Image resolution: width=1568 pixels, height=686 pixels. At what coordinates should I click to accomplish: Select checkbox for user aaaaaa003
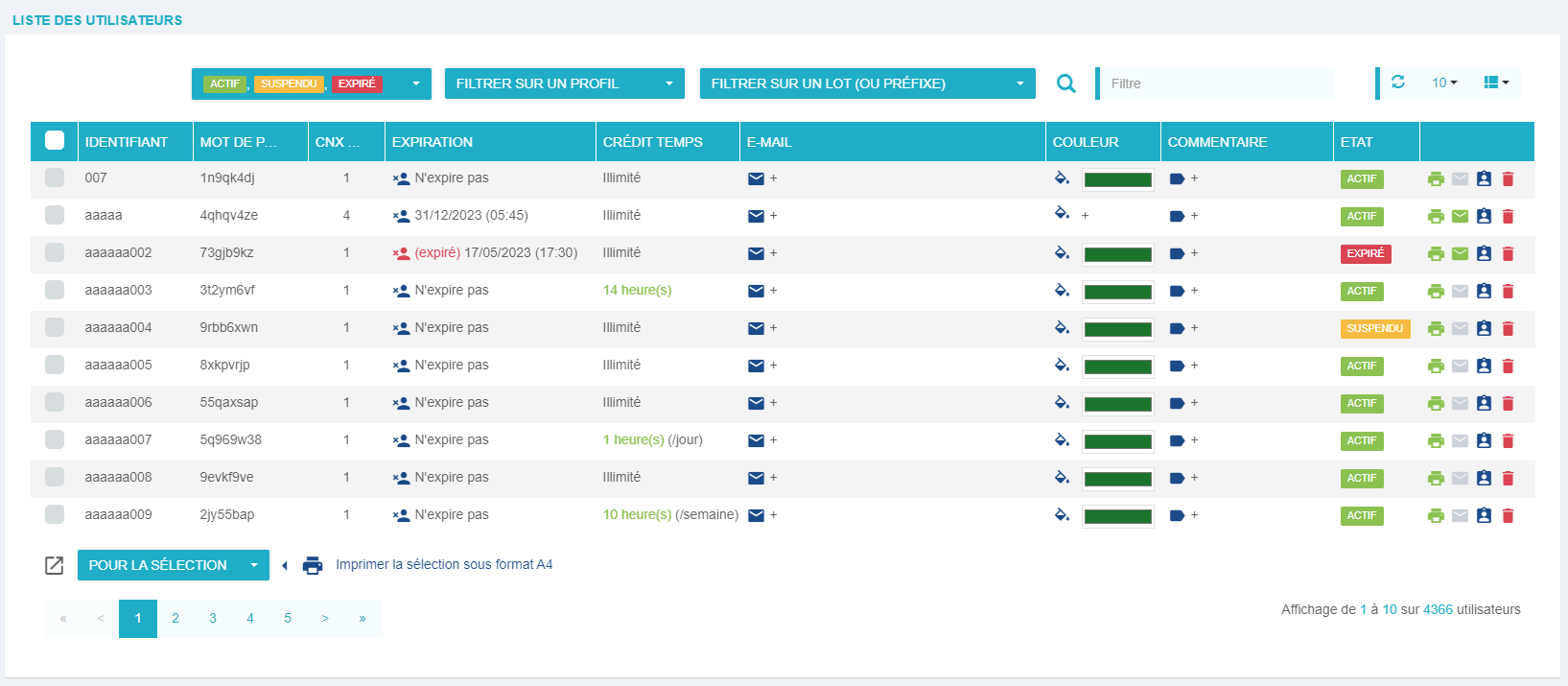tap(55, 291)
